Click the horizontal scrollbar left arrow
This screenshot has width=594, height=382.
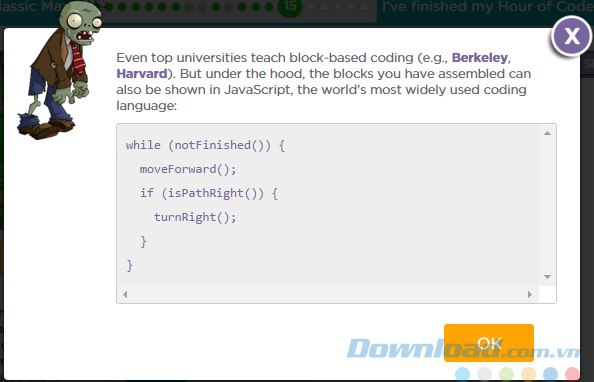pos(125,294)
